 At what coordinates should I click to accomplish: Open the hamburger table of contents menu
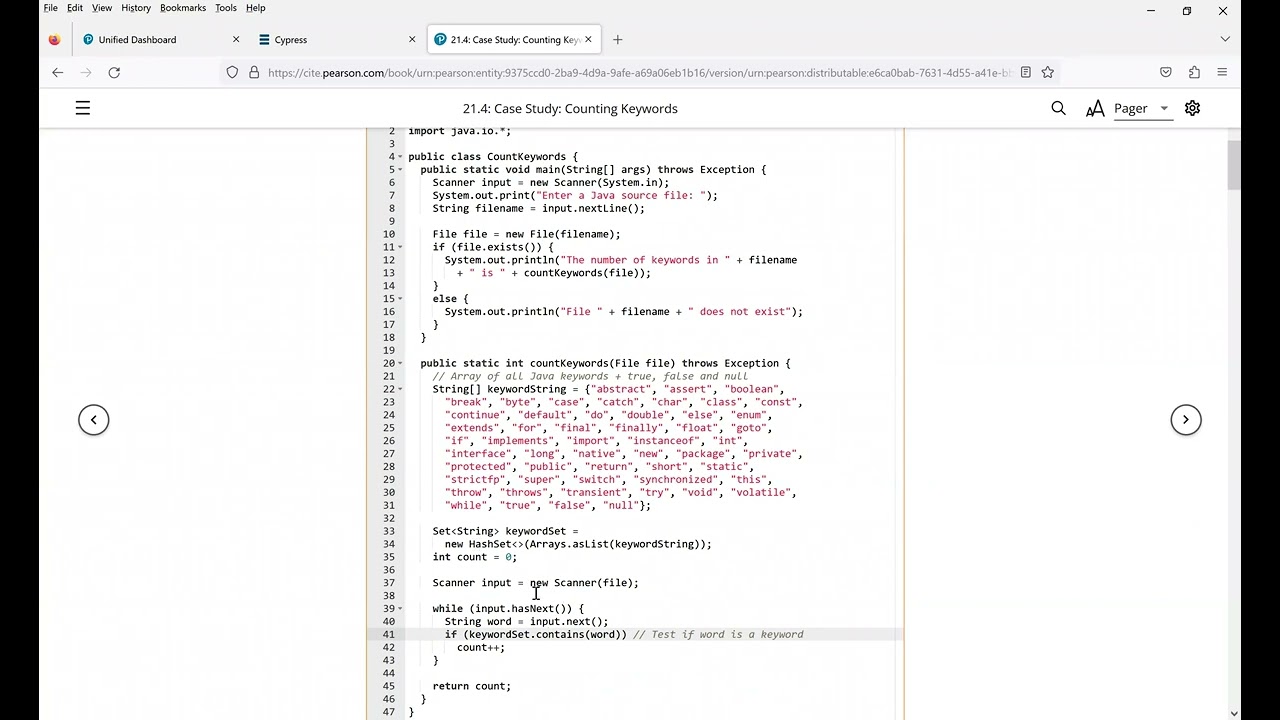pos(83,108)
